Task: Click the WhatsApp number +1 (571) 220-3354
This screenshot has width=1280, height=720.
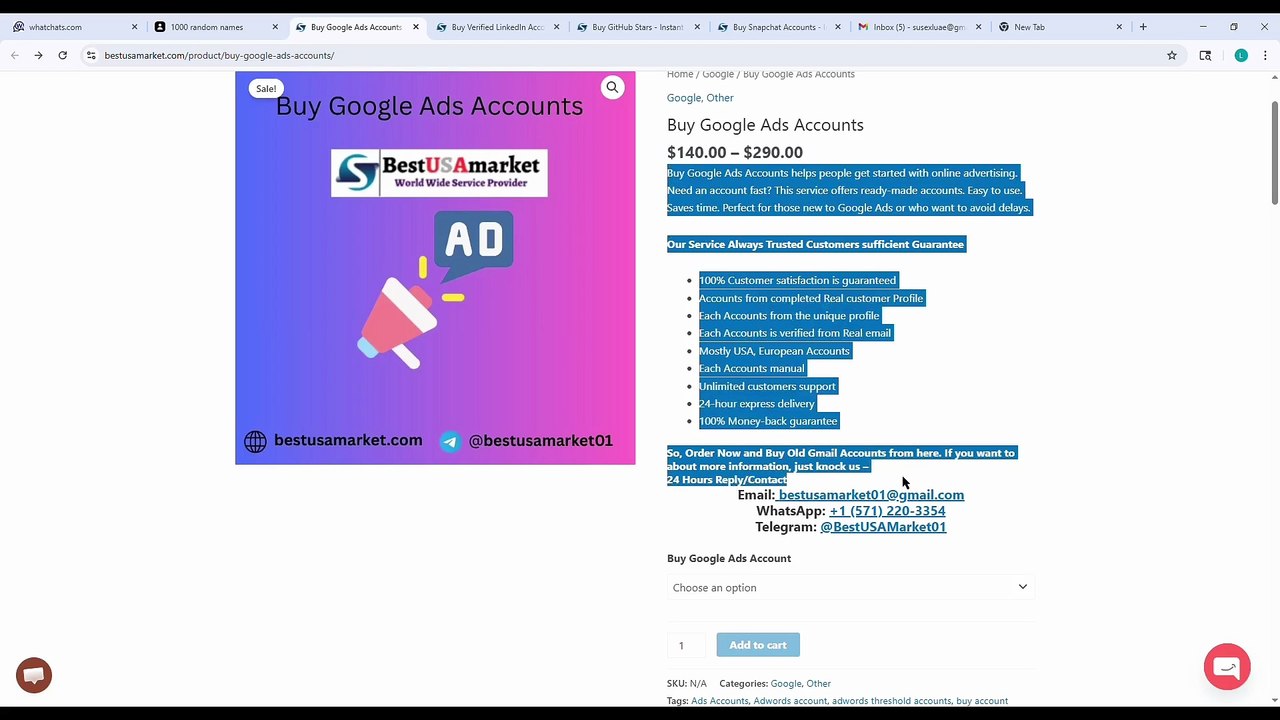Action: pos(887,510)
